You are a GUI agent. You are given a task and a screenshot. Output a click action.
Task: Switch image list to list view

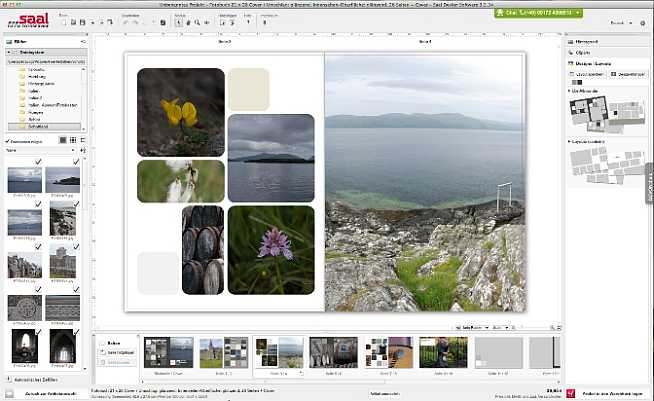click(83, 140)
